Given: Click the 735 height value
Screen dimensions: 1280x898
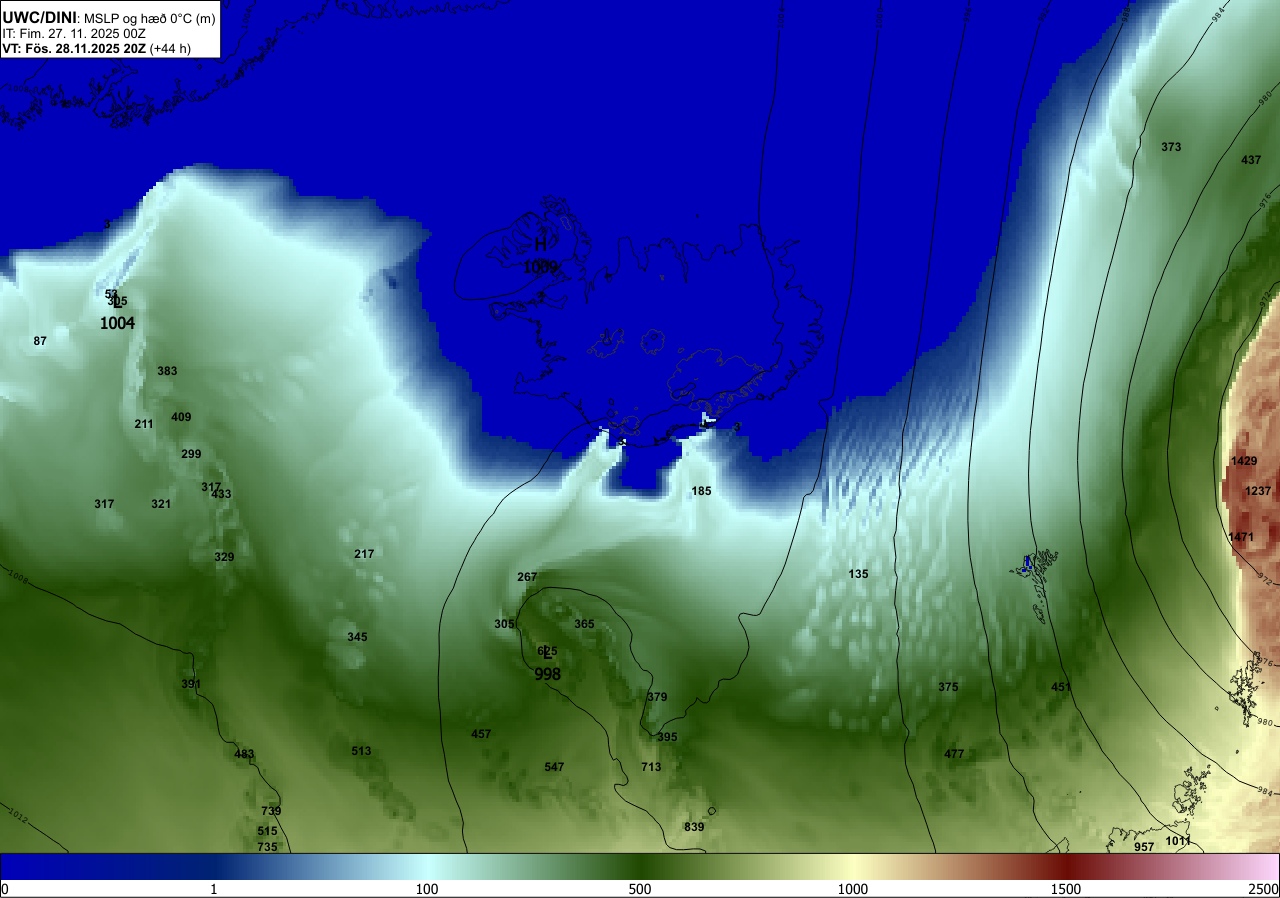Looking at the screenshot, I should [267, 847].
